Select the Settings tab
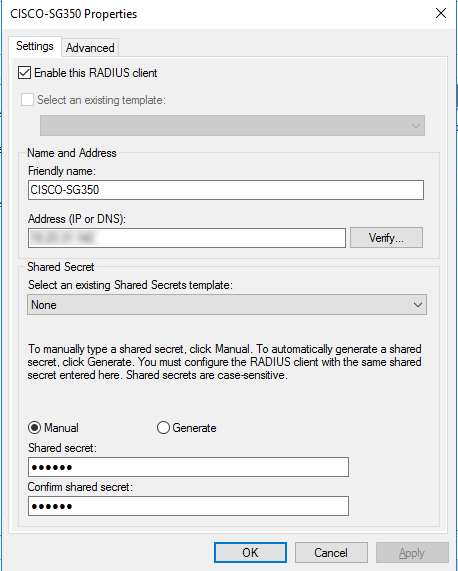 35,46
